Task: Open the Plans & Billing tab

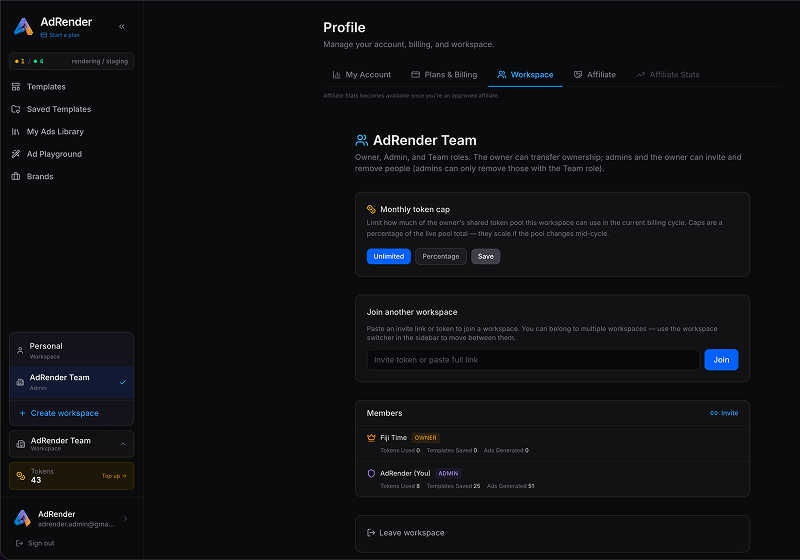Action: pyautogui.click(x=444, y=74)
